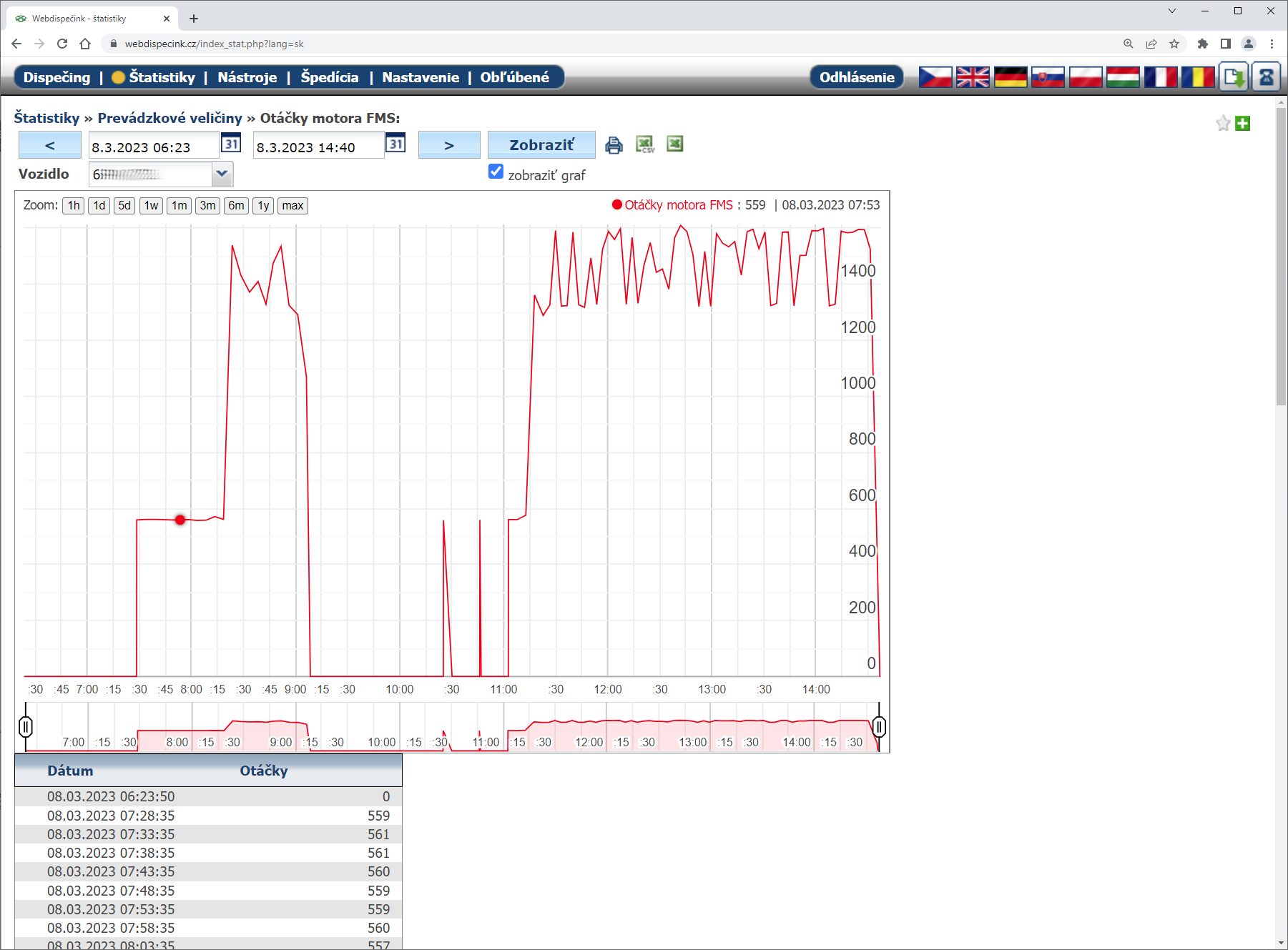The image size is (1288, 950).
Task: Click the document download icon in header
Action: 1234,77
